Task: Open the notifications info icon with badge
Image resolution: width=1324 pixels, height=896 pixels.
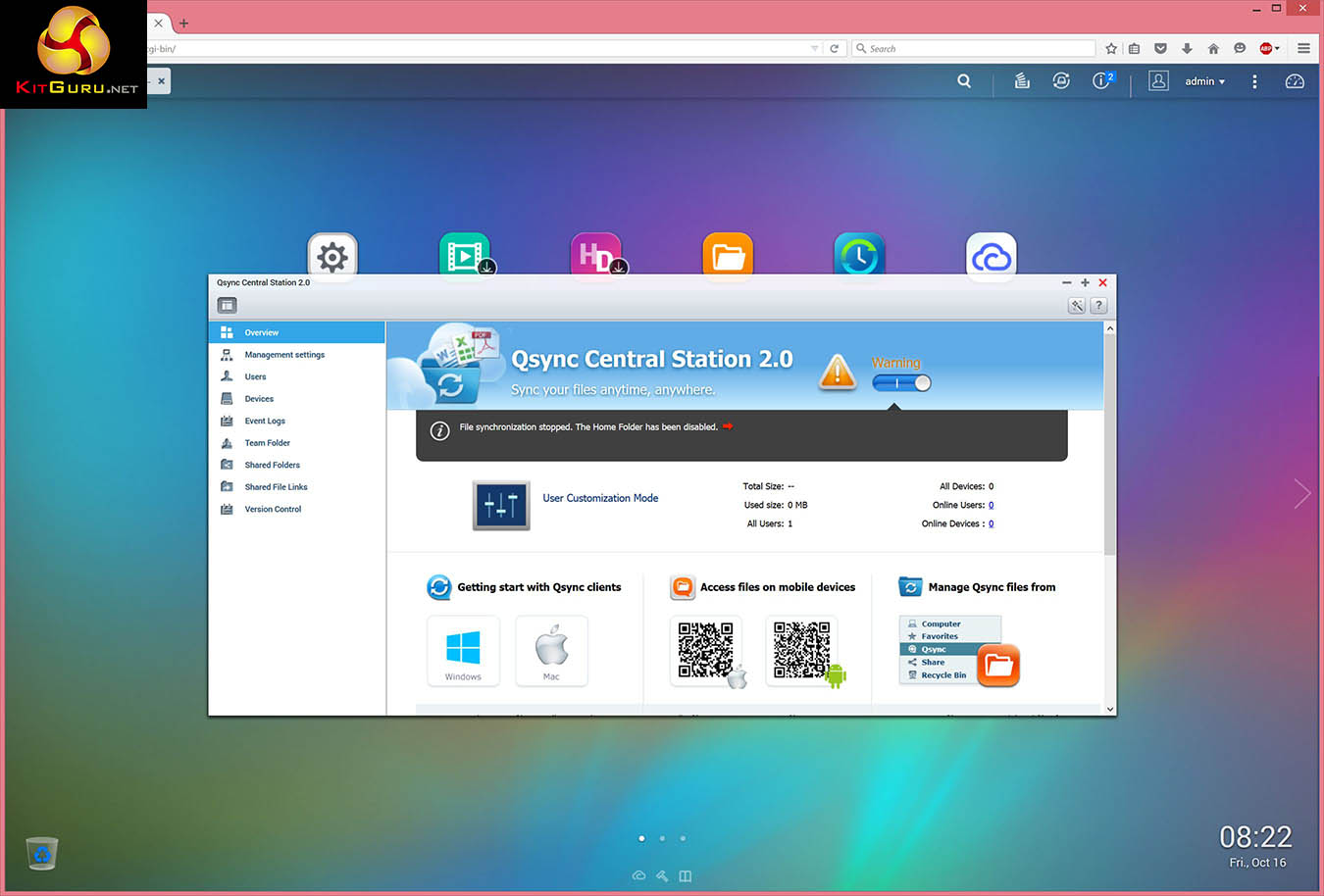Action: pyautogui.click(x=1101, y=81)
